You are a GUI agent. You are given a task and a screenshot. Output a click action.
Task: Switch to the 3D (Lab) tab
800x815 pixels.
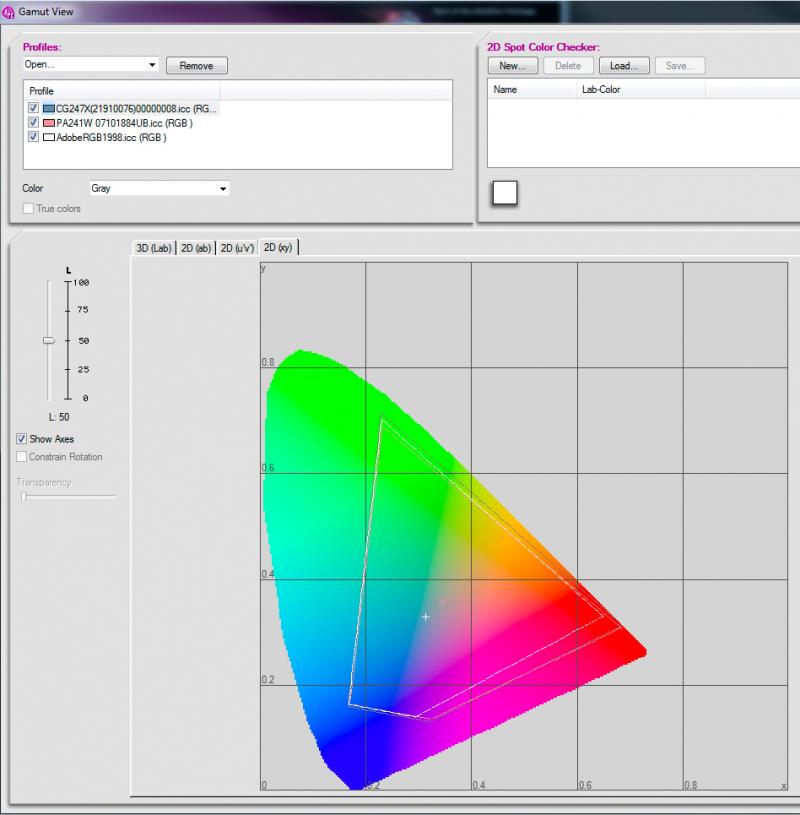pyautogui.click(x=154, y=248)
